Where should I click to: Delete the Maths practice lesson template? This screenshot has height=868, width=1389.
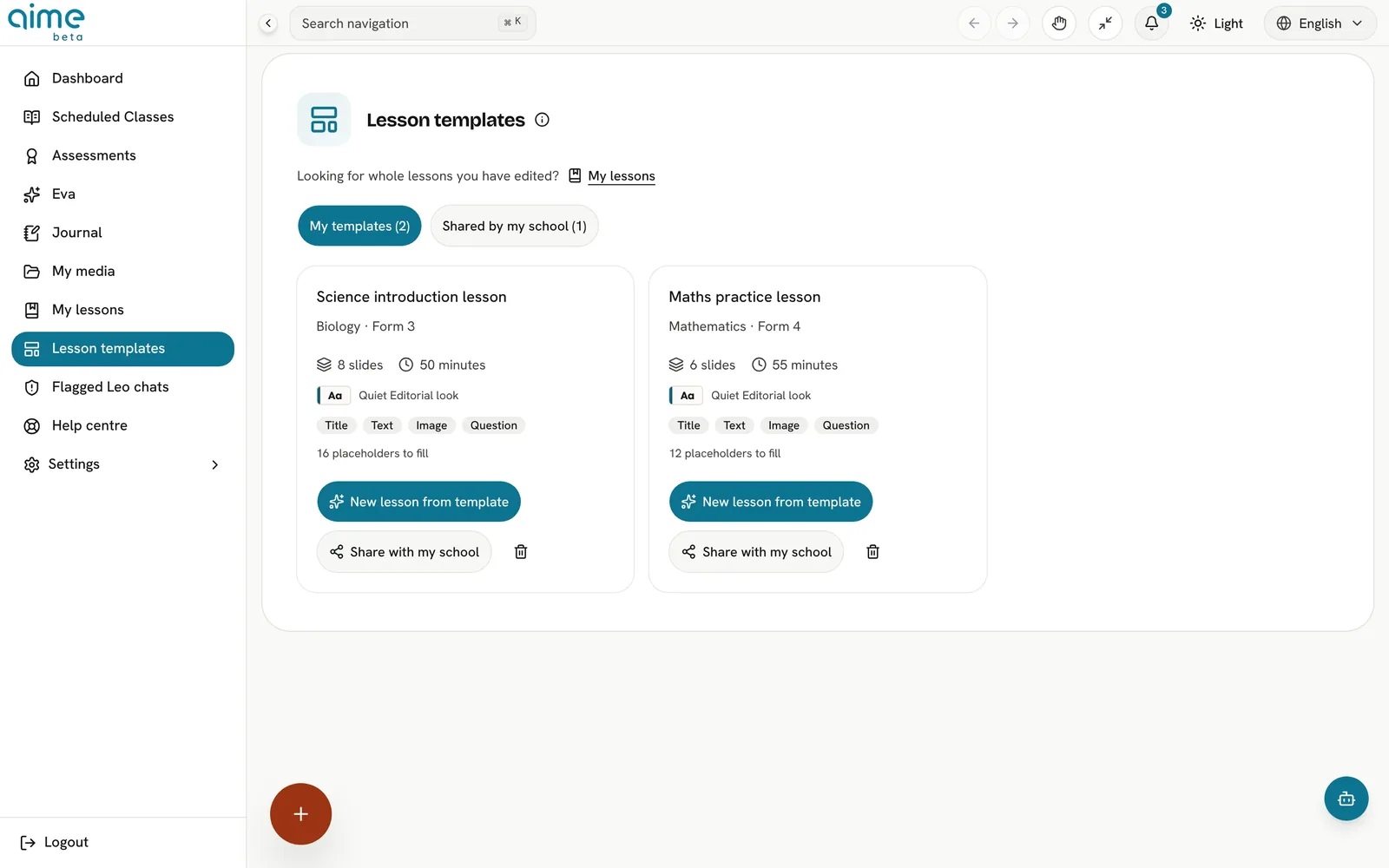click(873, 552)
